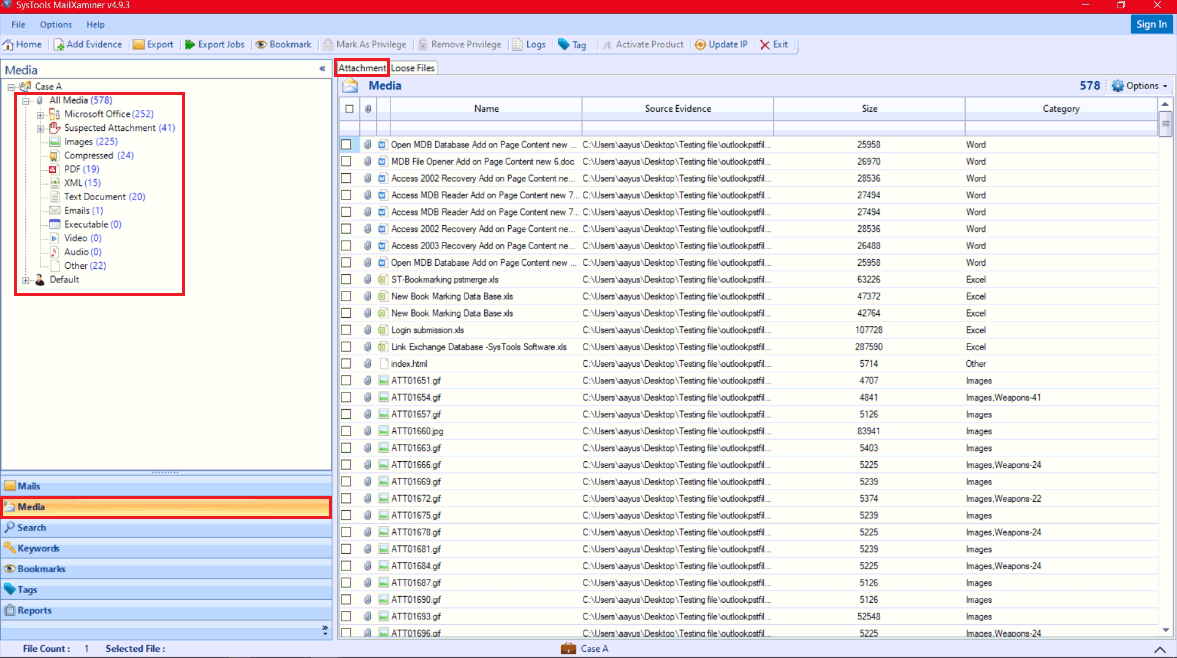
Task: Toggle the select-all header checkbox
Action: click(x=349, y=109)
